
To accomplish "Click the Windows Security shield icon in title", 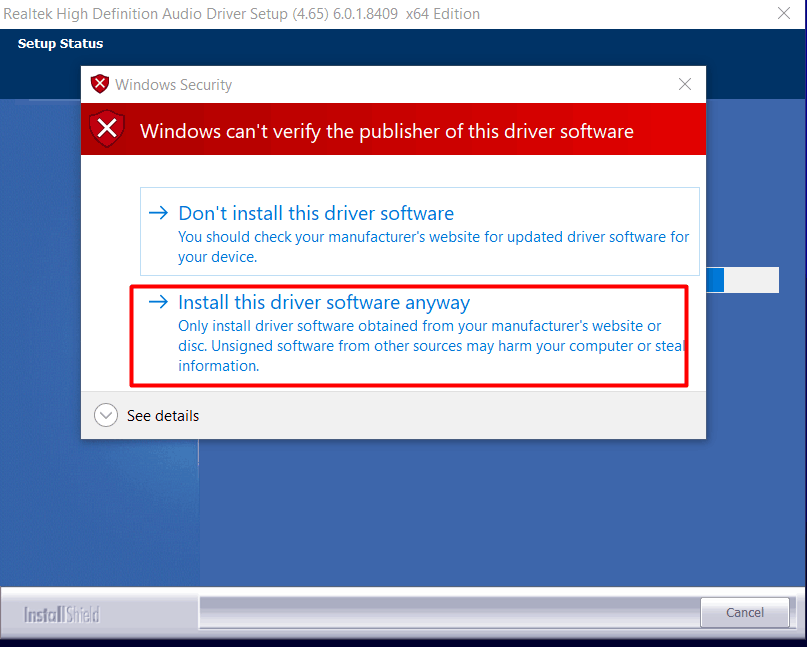I will (100, 84).
